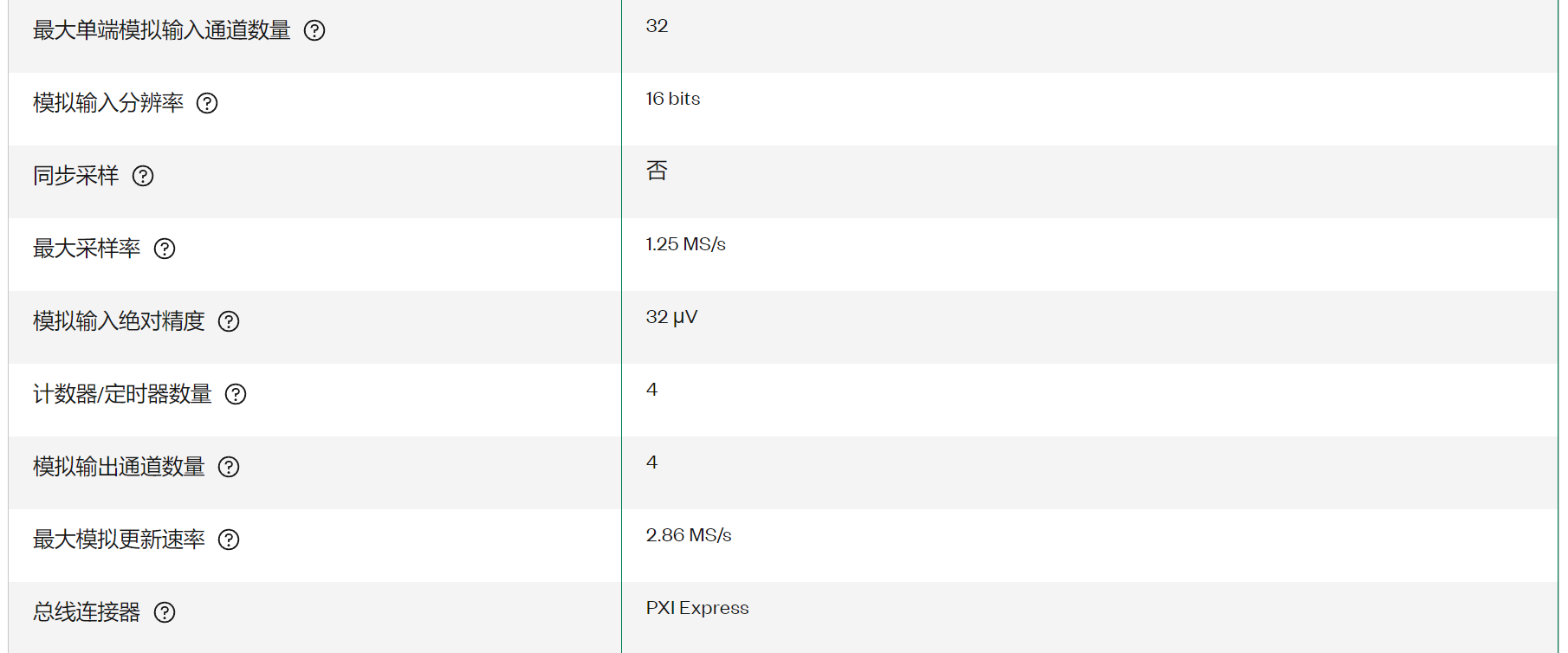Image resolution: width=1568 pixels, height=653 pixels.
Task: Click the 总线连接器 label text
Action: (87, 612)
